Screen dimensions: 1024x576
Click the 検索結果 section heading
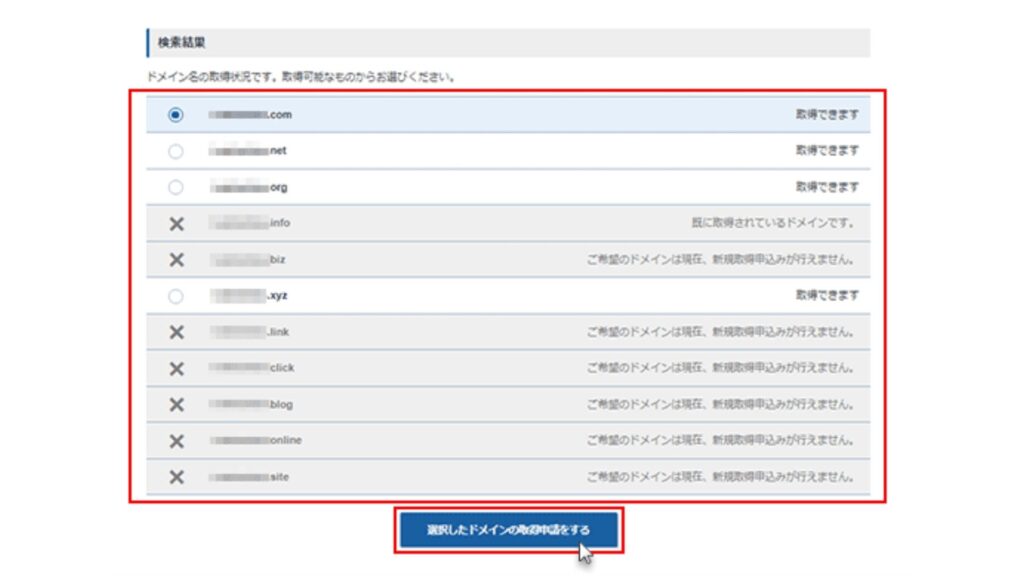[182, 42]
